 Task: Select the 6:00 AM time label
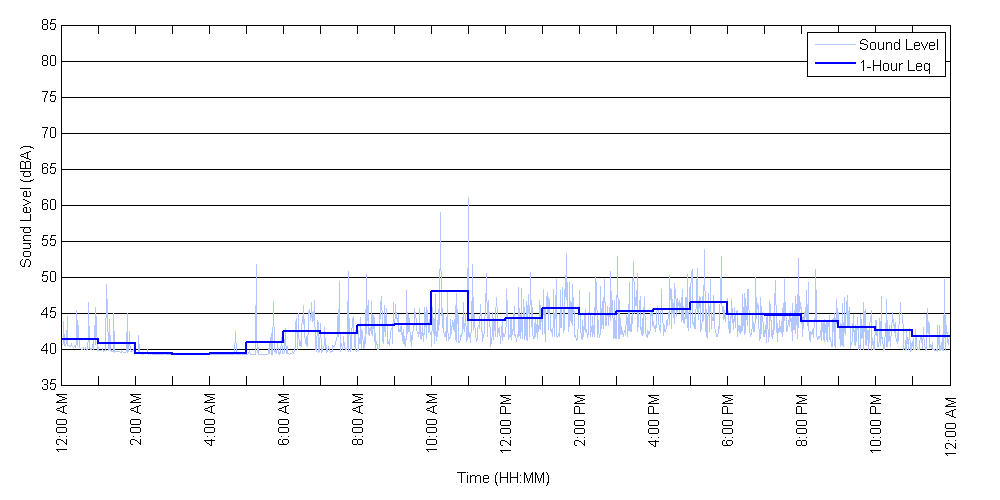pyautogui.click(x=283, y=424)
